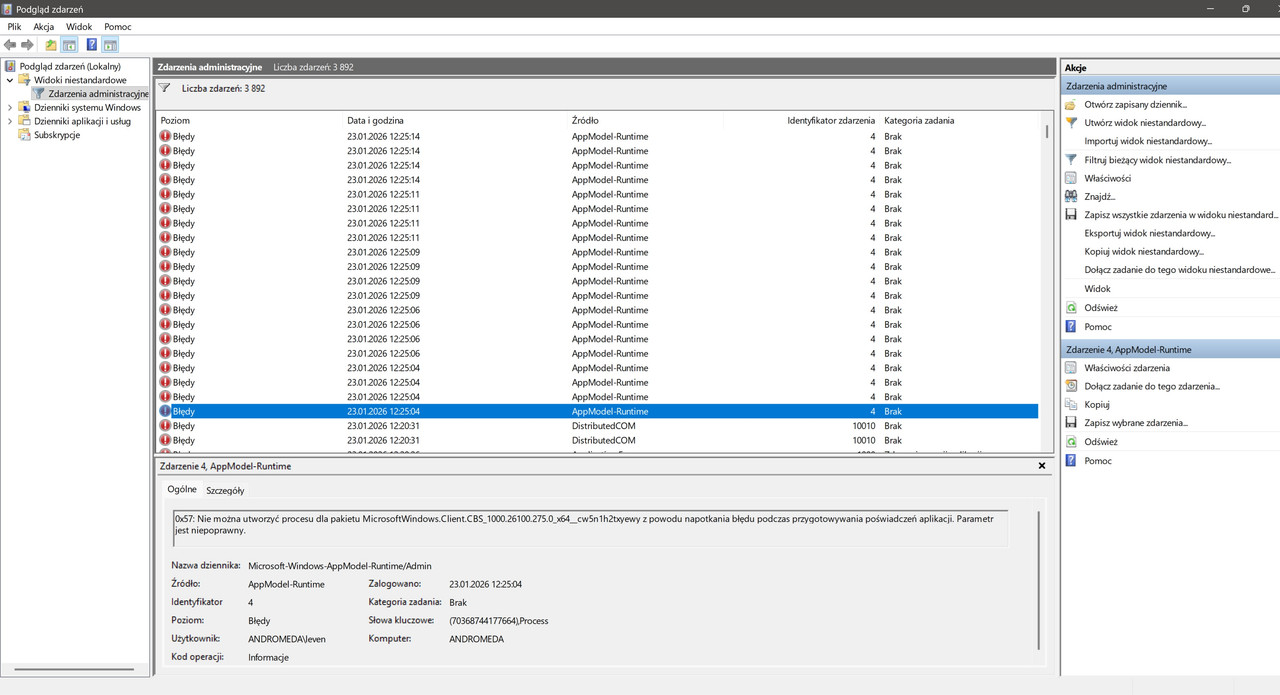Open Help via the toolbar question-mark icon
Viewport: 1280px width, 695px height.
[92, 45]
